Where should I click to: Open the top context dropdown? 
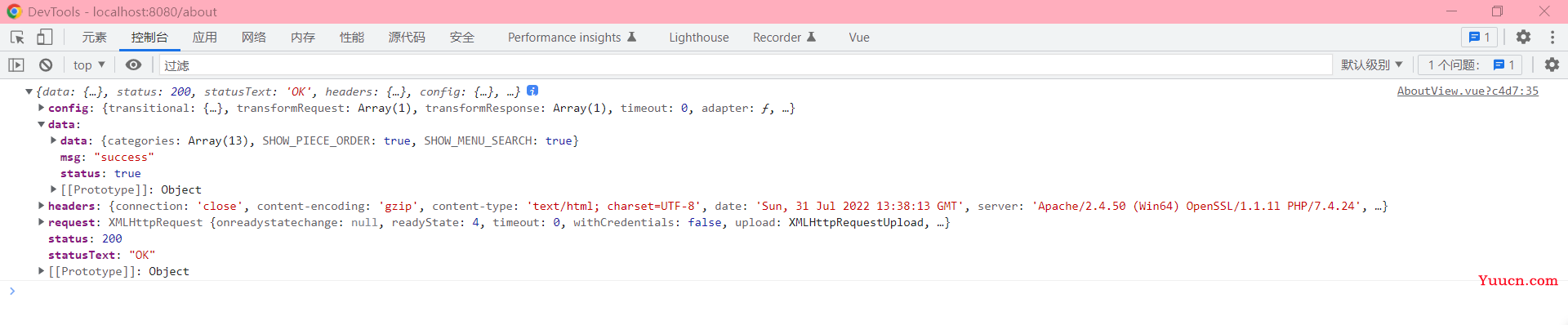(x=89, y=65)
